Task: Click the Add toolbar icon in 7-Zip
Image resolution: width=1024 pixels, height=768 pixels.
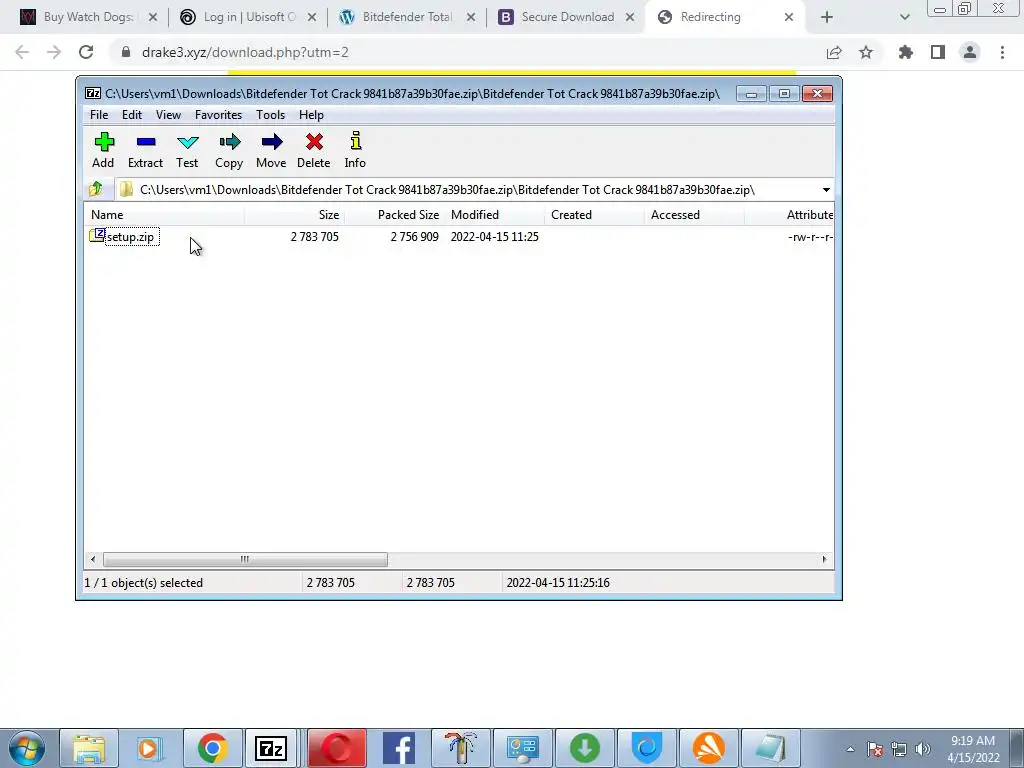Action: click(x=103, y=151)
